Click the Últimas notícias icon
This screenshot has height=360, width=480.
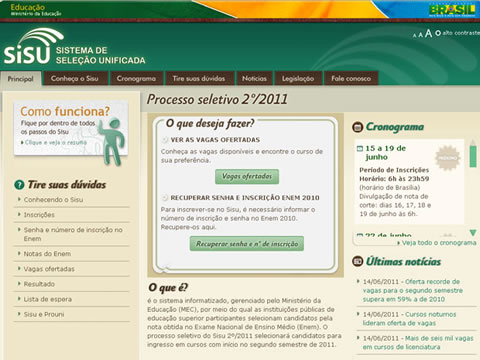click(x=357, y=261)
